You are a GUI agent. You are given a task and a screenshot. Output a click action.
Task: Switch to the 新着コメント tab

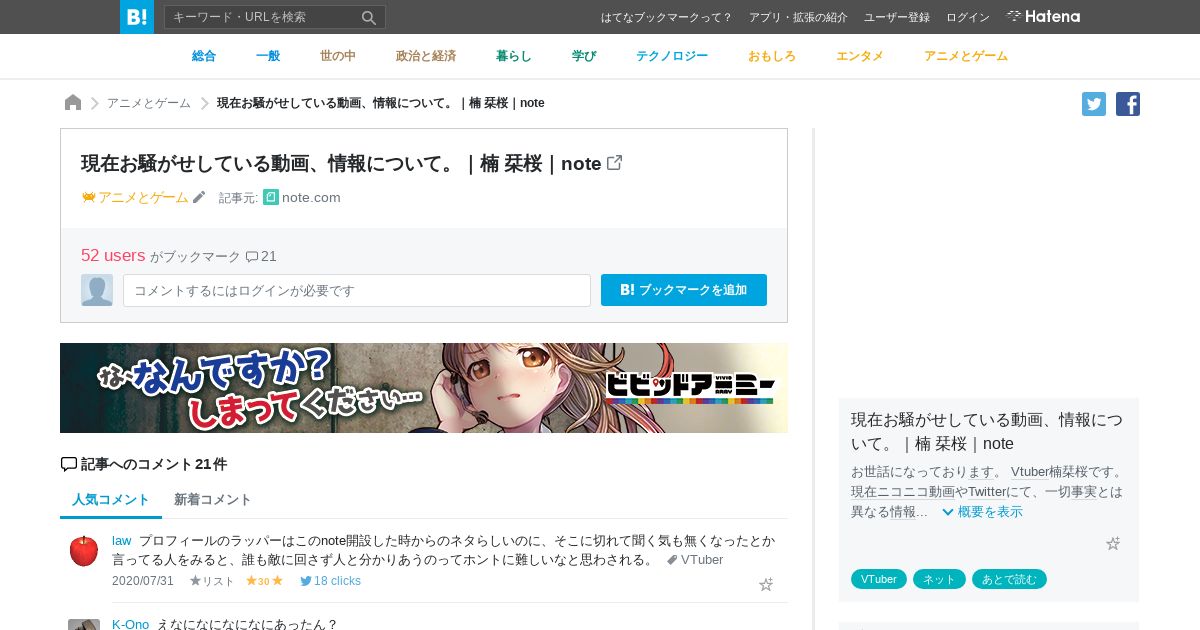pos(213,500)
